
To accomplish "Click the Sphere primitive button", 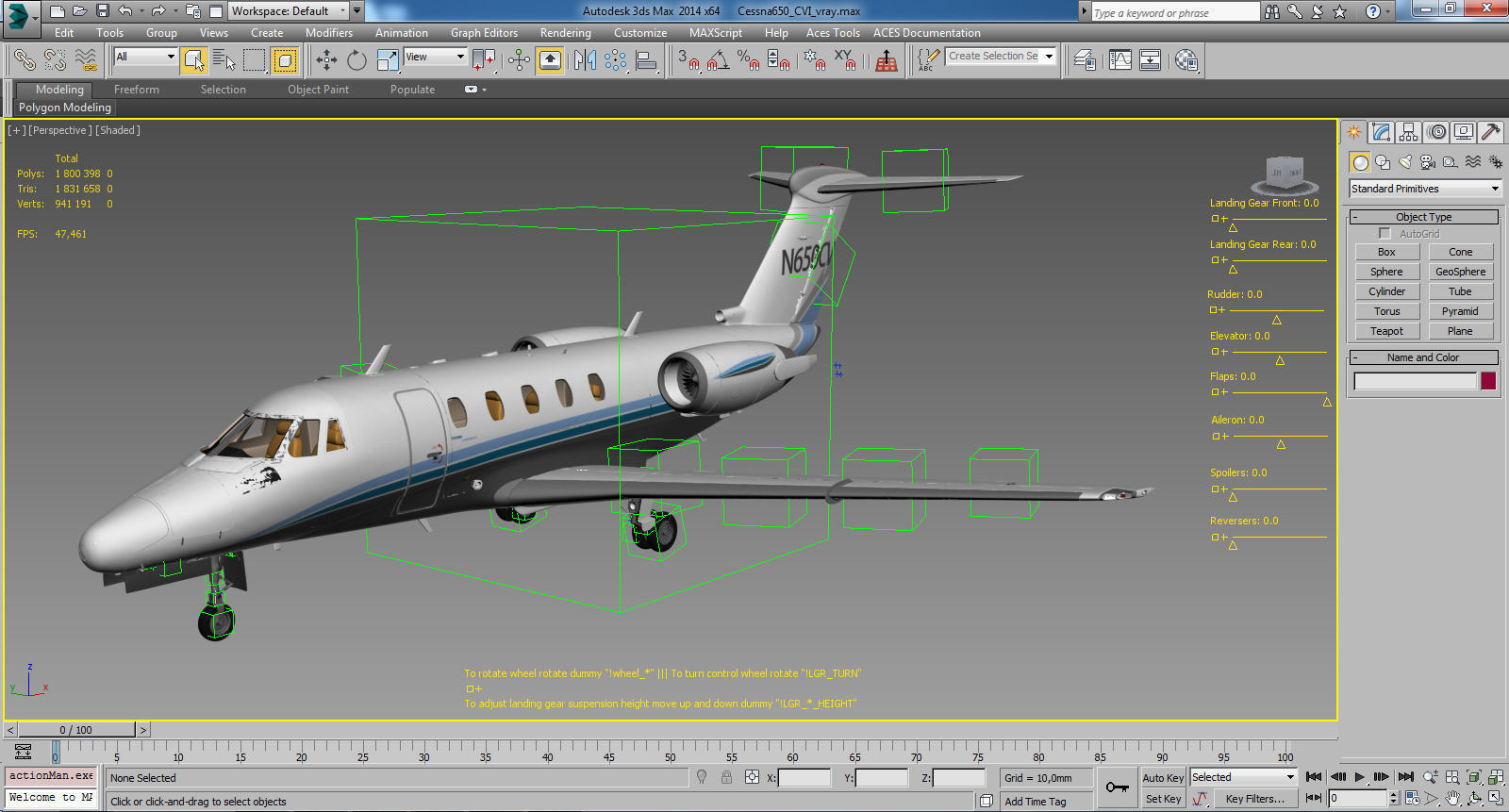I will point(1386,272).
